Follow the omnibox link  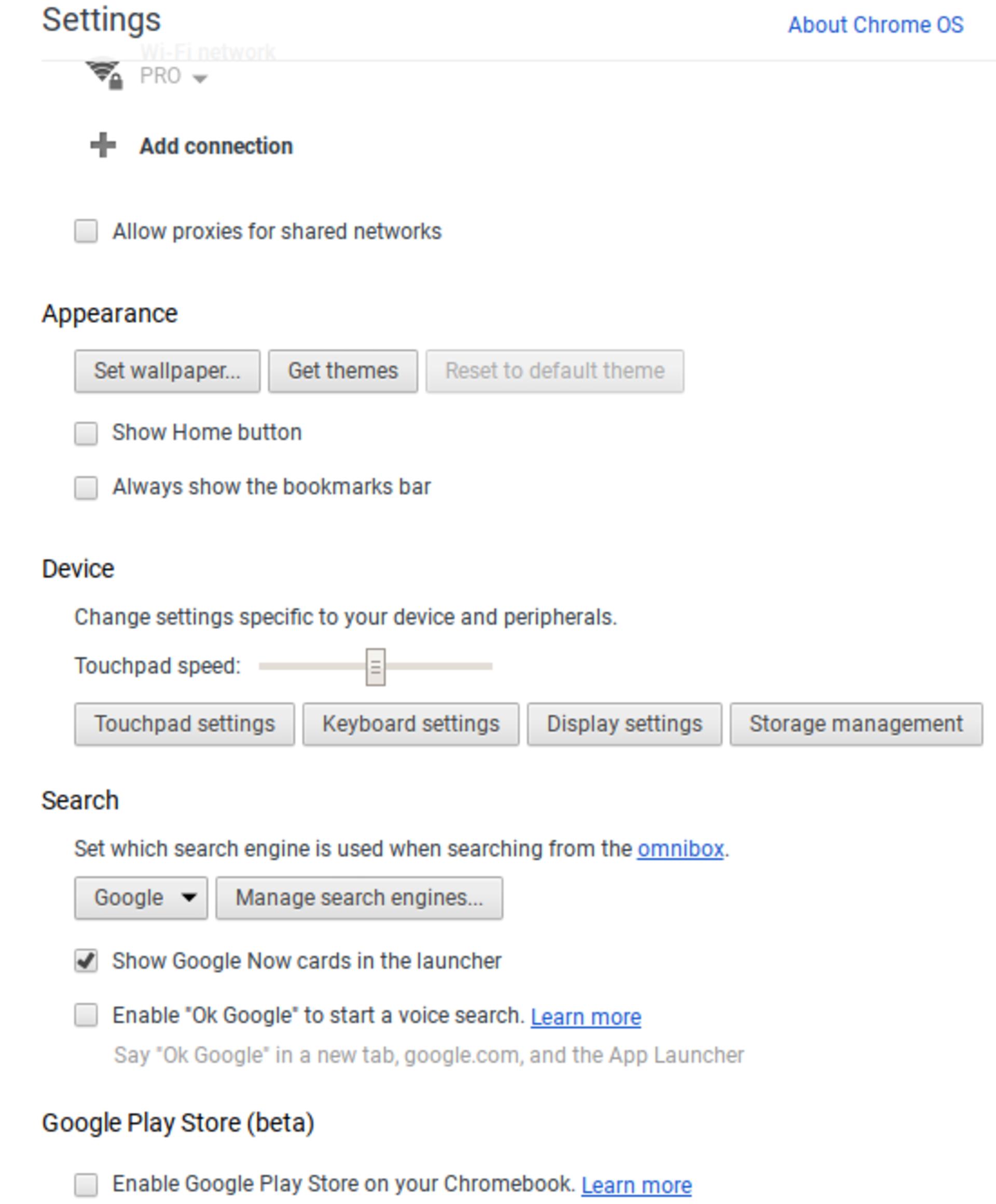click(x=681, y=849)
